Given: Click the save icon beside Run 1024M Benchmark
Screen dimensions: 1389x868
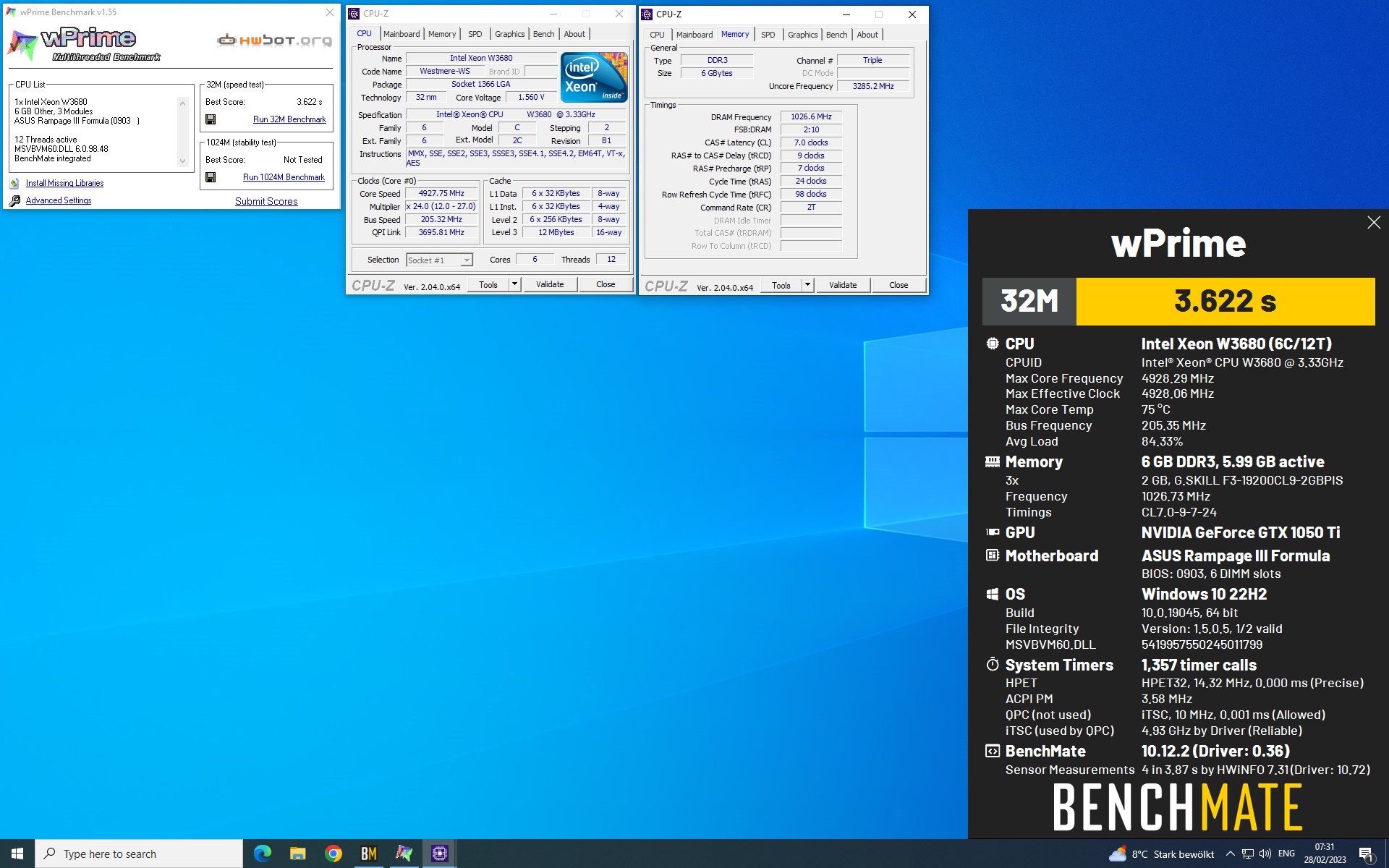Looking at the screenshot, I should tap(211, 177).
